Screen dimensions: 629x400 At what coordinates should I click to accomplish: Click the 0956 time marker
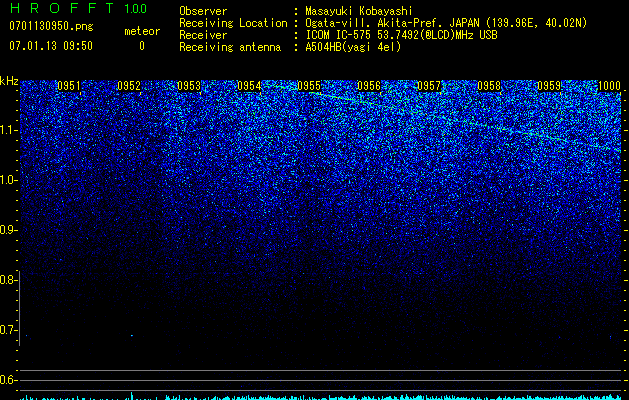[369, 86]
